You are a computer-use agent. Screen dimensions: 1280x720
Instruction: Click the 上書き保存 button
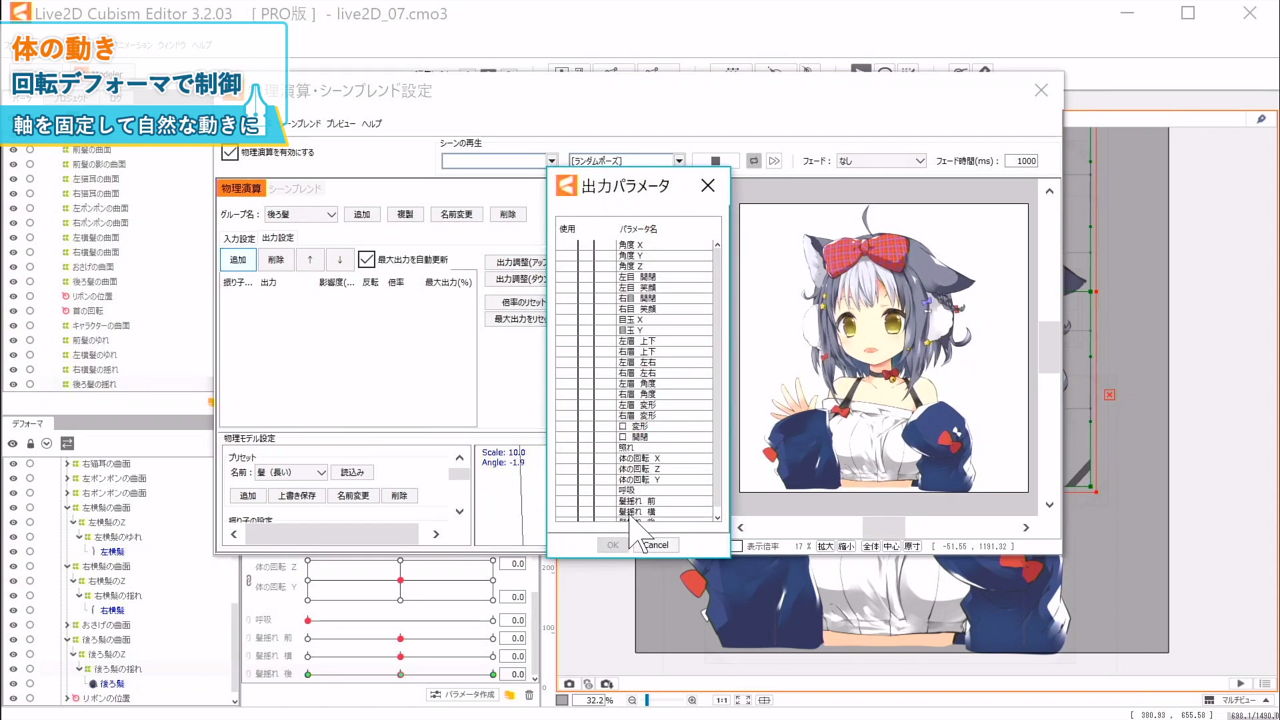pos(297,496)
